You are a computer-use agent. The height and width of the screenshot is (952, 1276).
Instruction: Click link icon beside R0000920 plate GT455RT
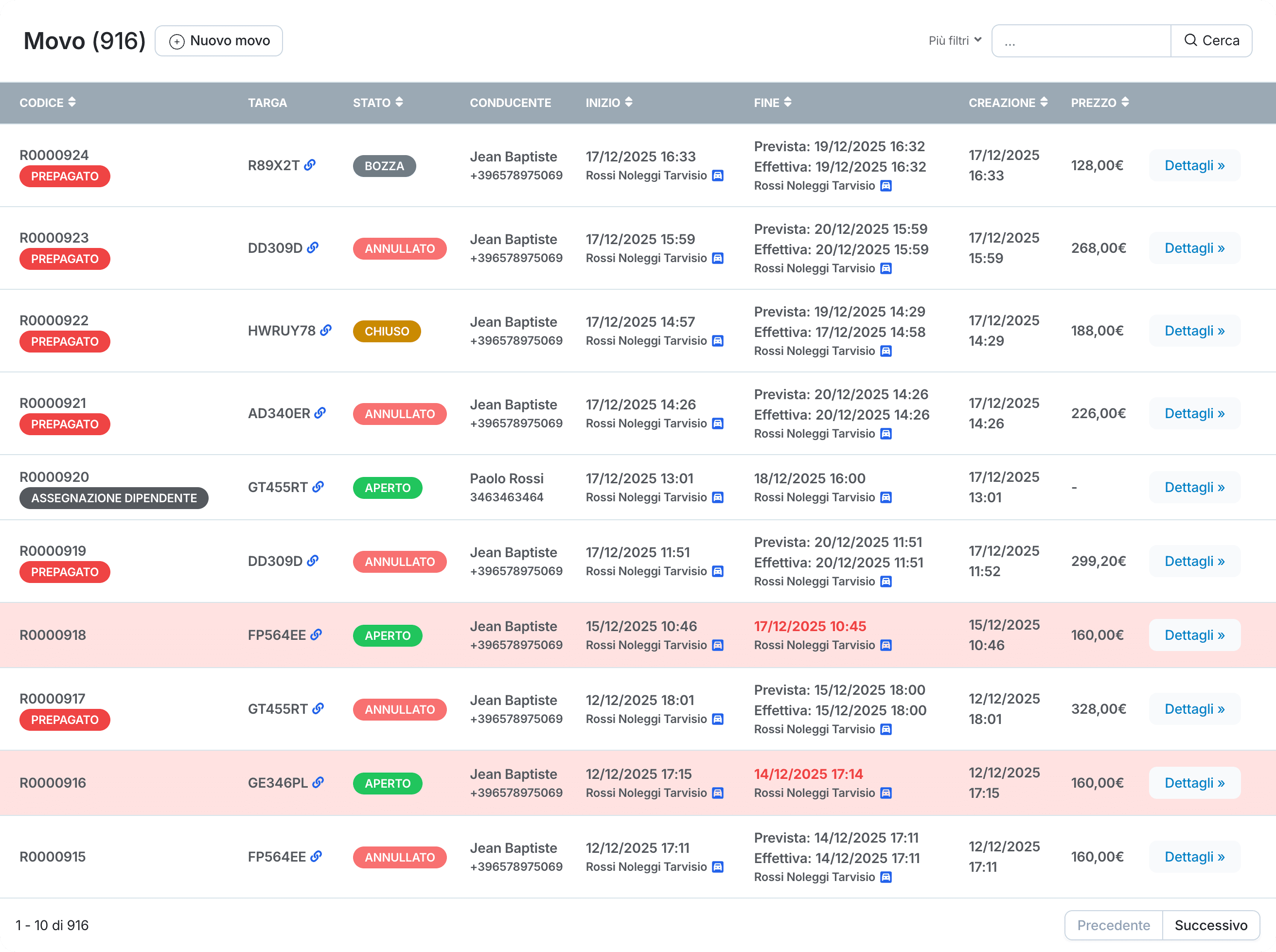click(318, 487)
